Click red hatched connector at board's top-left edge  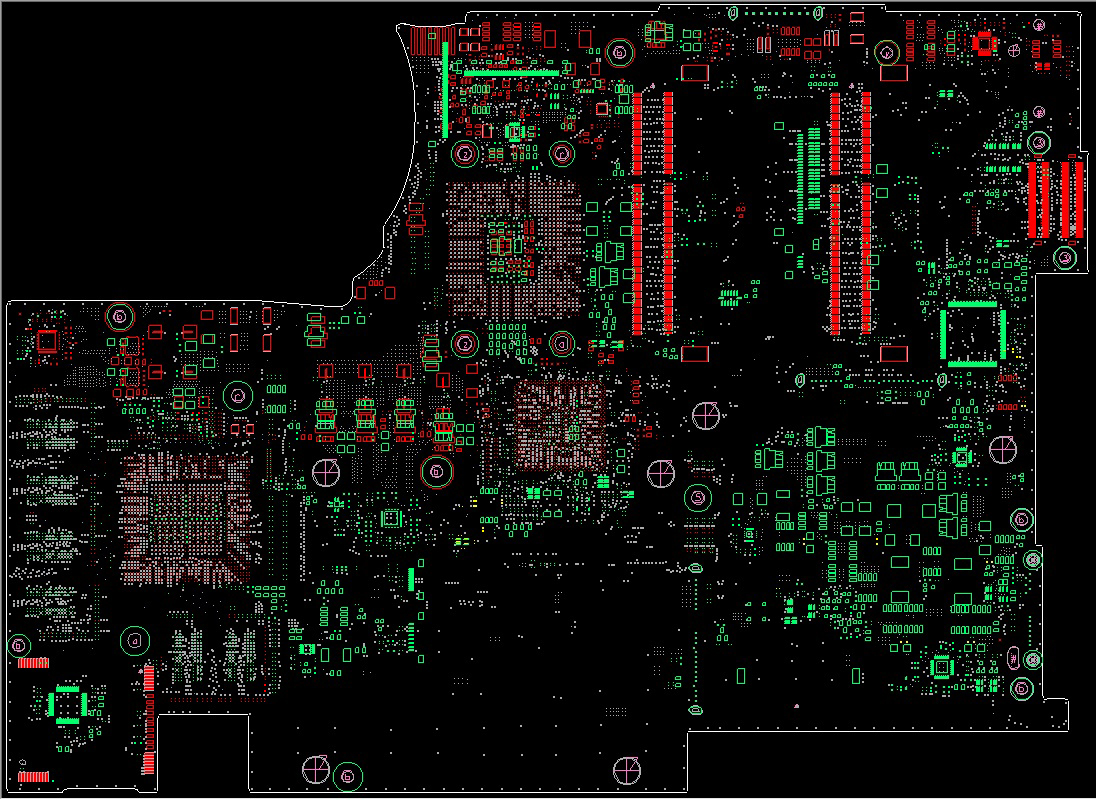coord(431,41)
